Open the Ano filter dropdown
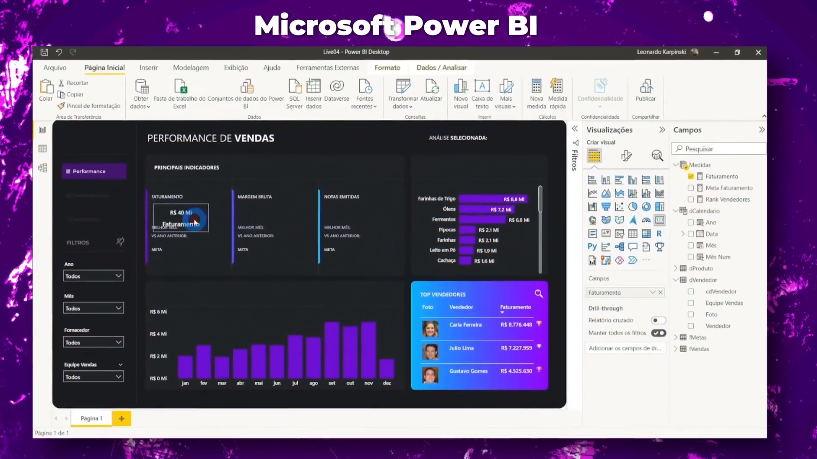This screenshot has width=817, height=459. [93, 275]
